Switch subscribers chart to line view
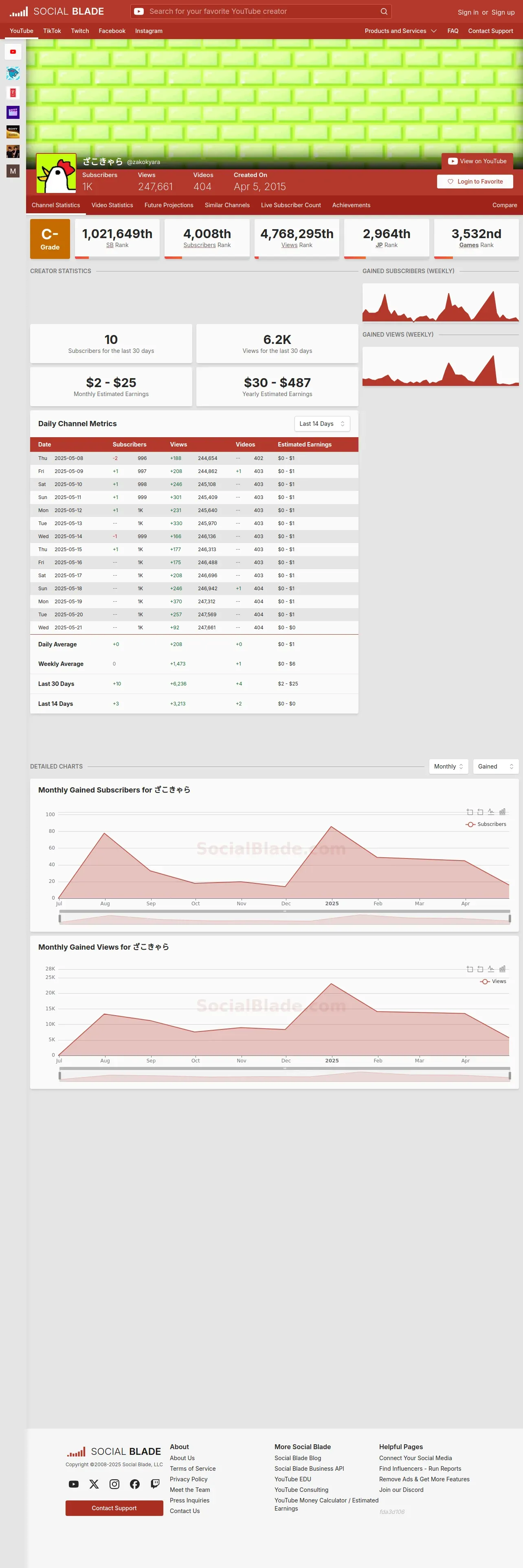The height and width of the screenshot is (1568, 523). 491,811
